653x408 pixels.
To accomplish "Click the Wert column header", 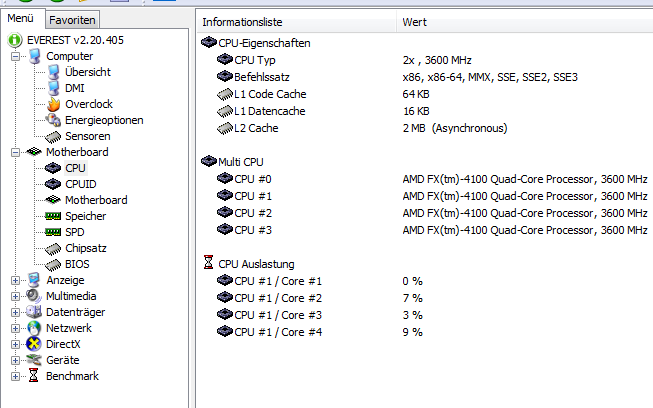I will pyautogui.click(x=525, y=22).
